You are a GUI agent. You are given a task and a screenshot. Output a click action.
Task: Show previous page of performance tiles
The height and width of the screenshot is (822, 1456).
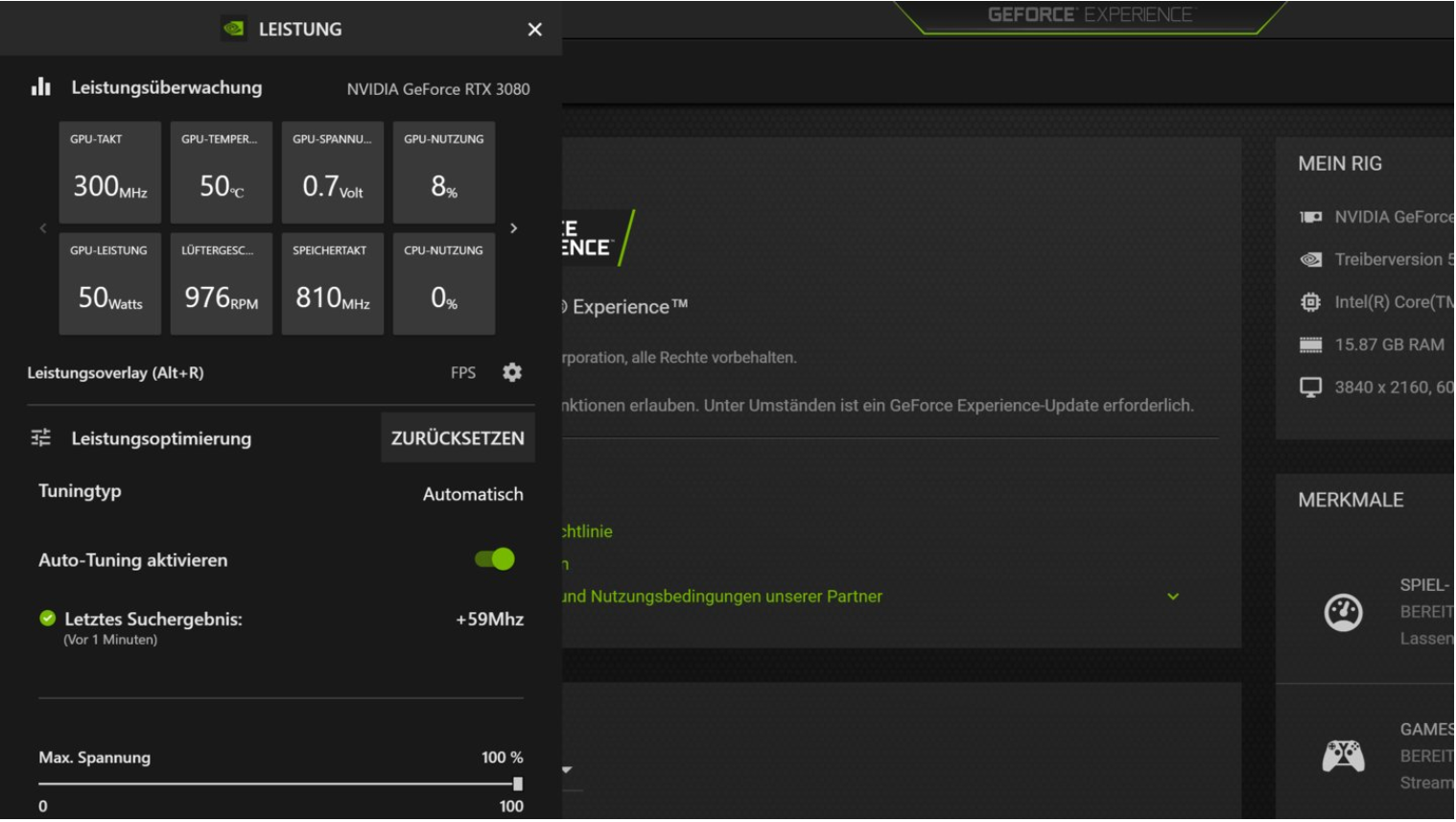[x=43, y=228]
